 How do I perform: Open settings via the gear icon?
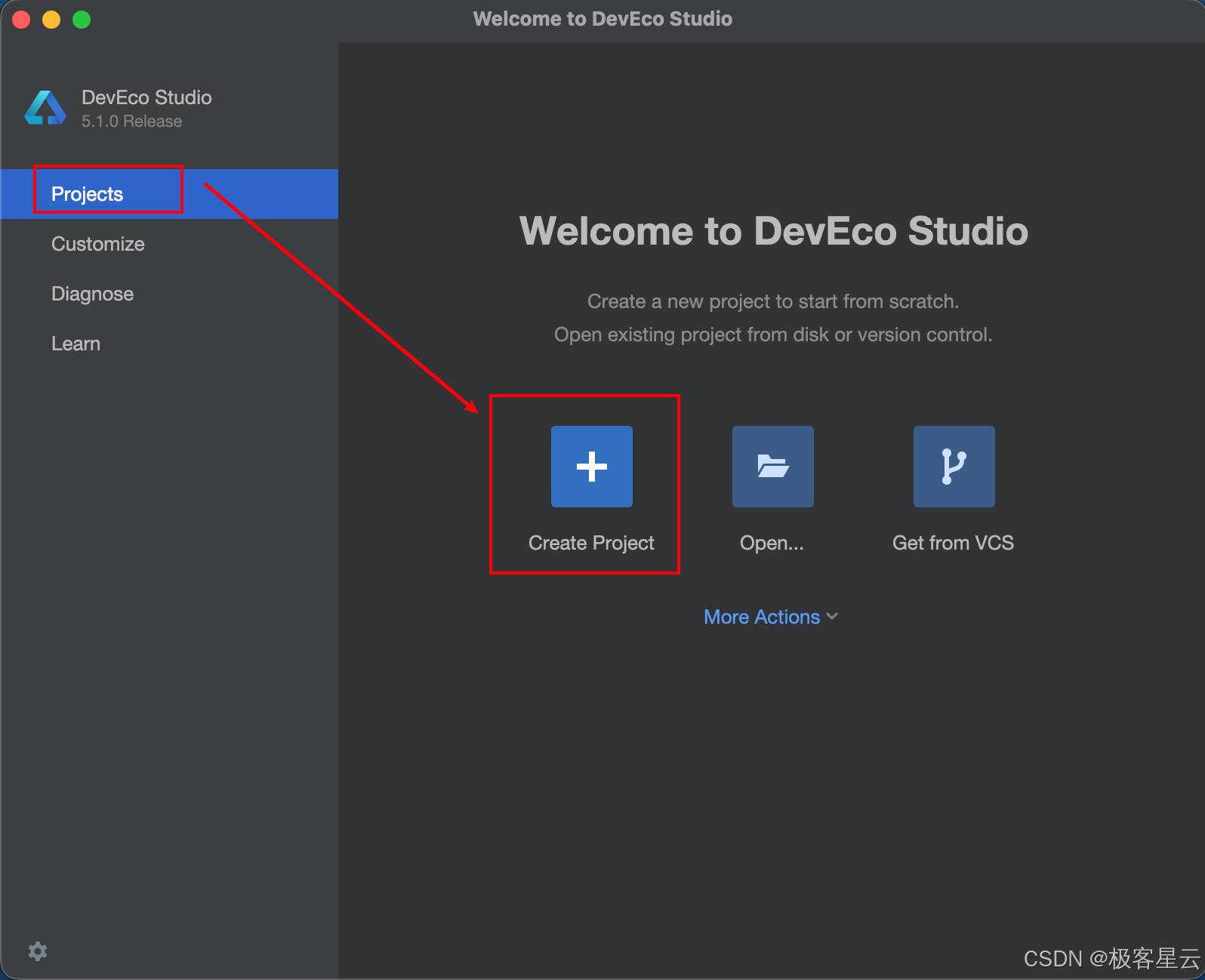click(38, 951)
